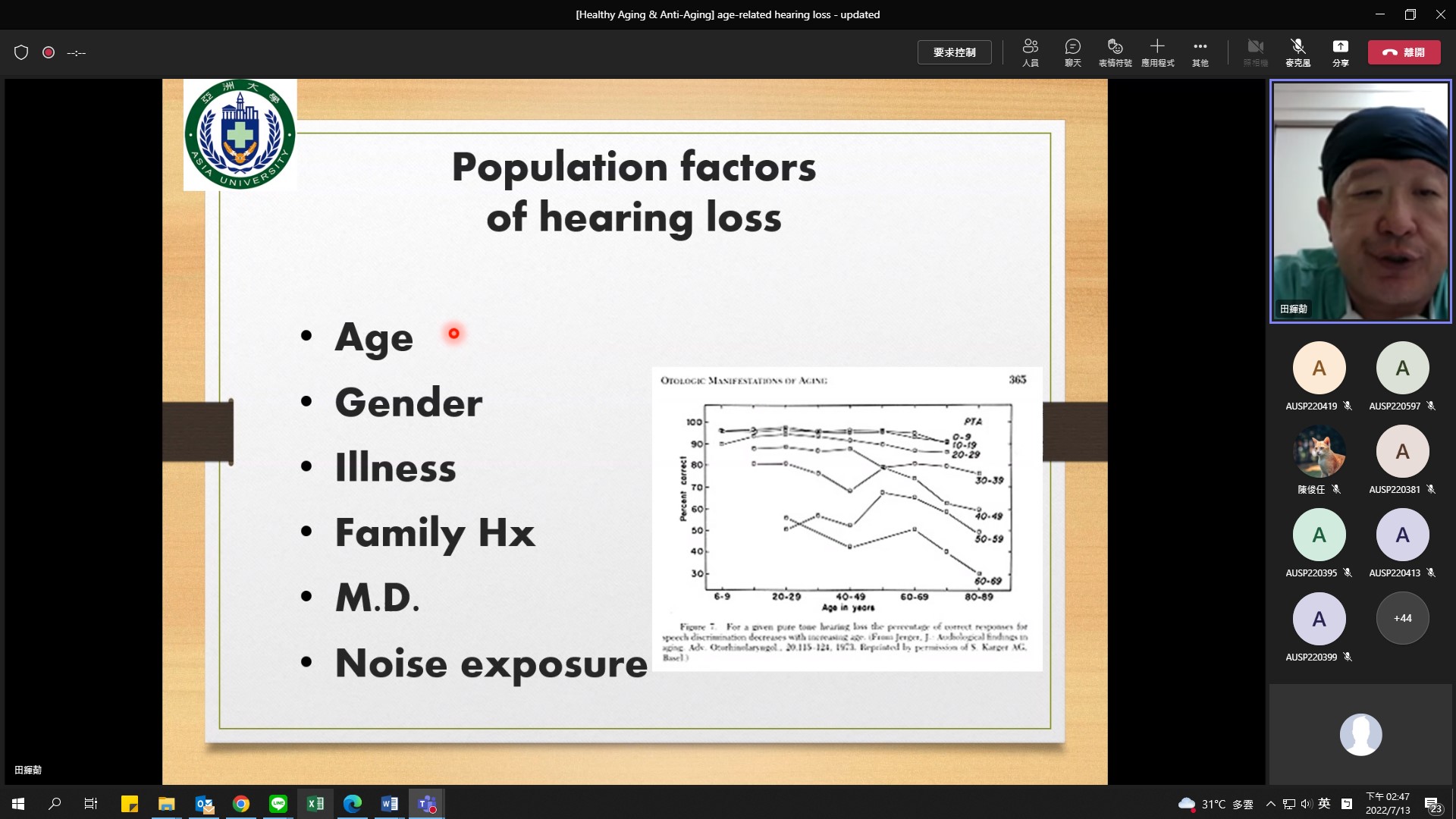This screenshot has height=819, width=1456.
Task: Expand hidden icons in the system tray
Action: tap(1269, 803)
